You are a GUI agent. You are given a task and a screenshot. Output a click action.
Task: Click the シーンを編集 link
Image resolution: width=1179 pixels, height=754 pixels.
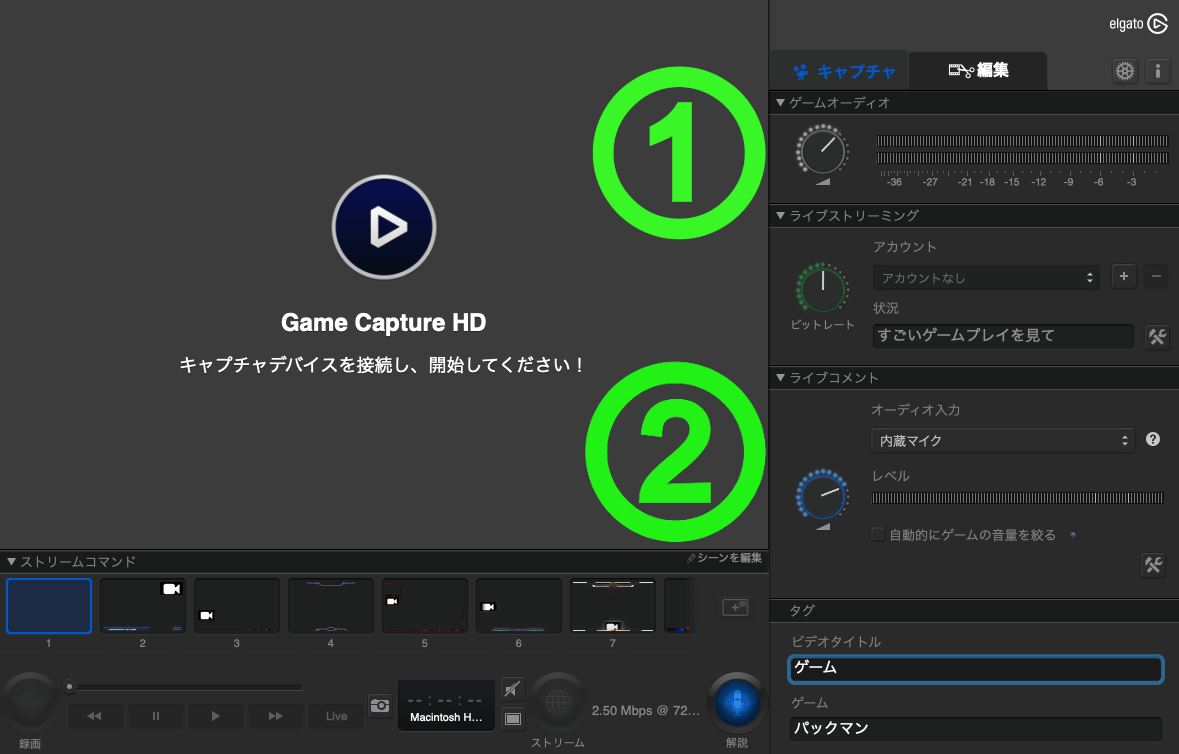[x=724, y=558]
